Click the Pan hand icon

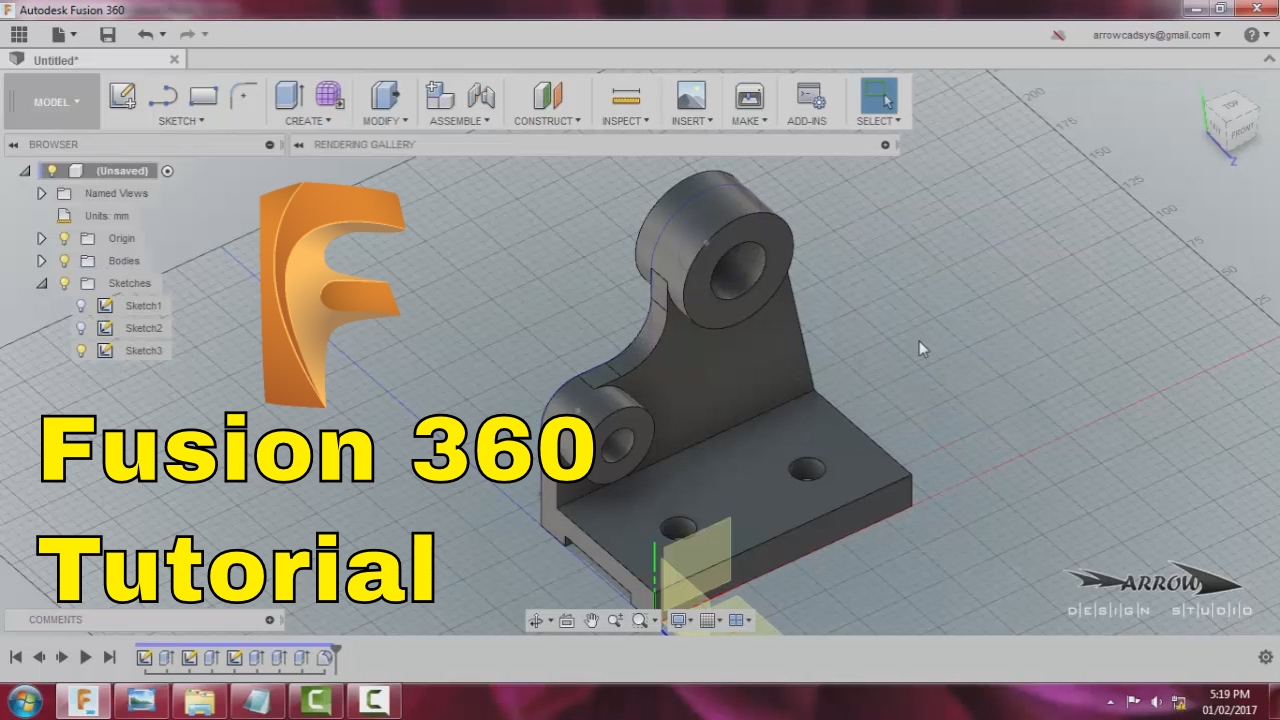point(591,621)
